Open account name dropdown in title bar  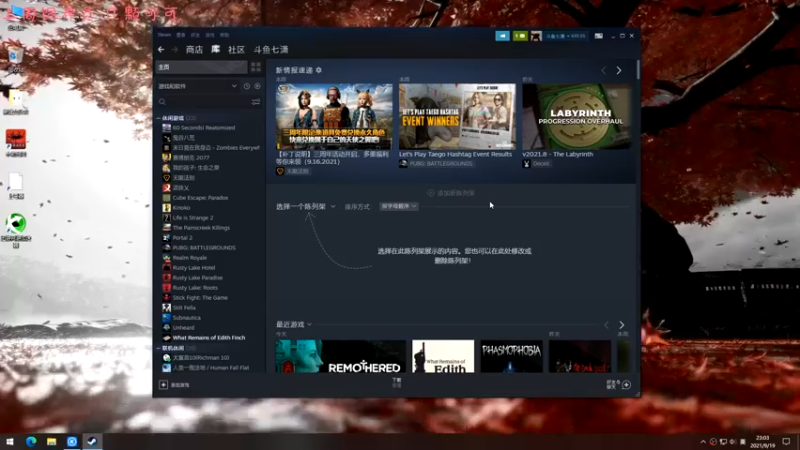(566, 36)
